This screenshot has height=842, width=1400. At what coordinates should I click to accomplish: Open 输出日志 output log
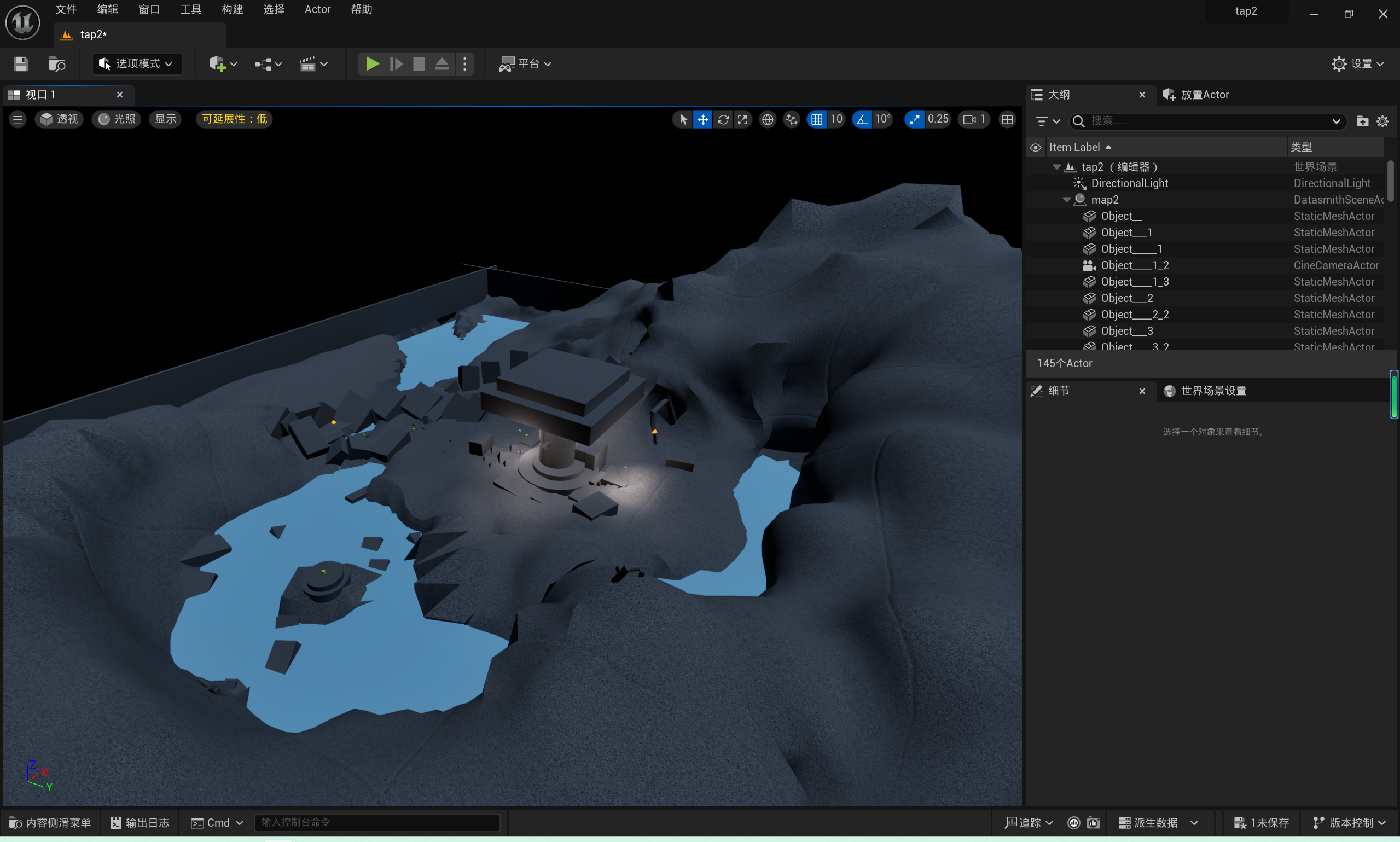click(x=140, y=822)
